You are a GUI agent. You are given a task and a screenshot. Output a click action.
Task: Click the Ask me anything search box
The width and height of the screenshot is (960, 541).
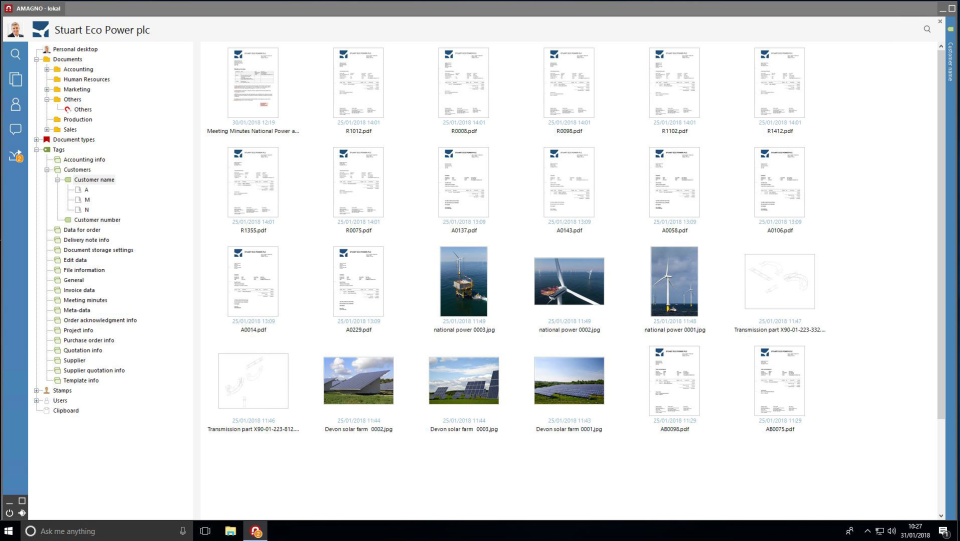pyautogui.click(x=105, y=531)
